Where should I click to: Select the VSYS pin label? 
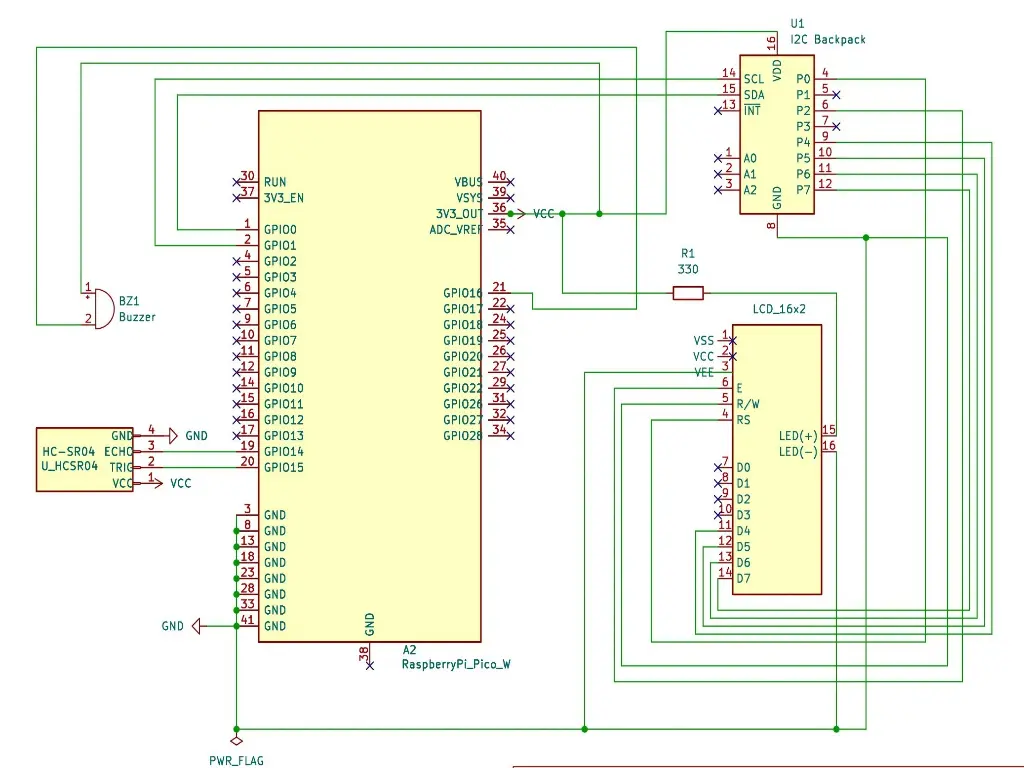[x=469, y=198]
